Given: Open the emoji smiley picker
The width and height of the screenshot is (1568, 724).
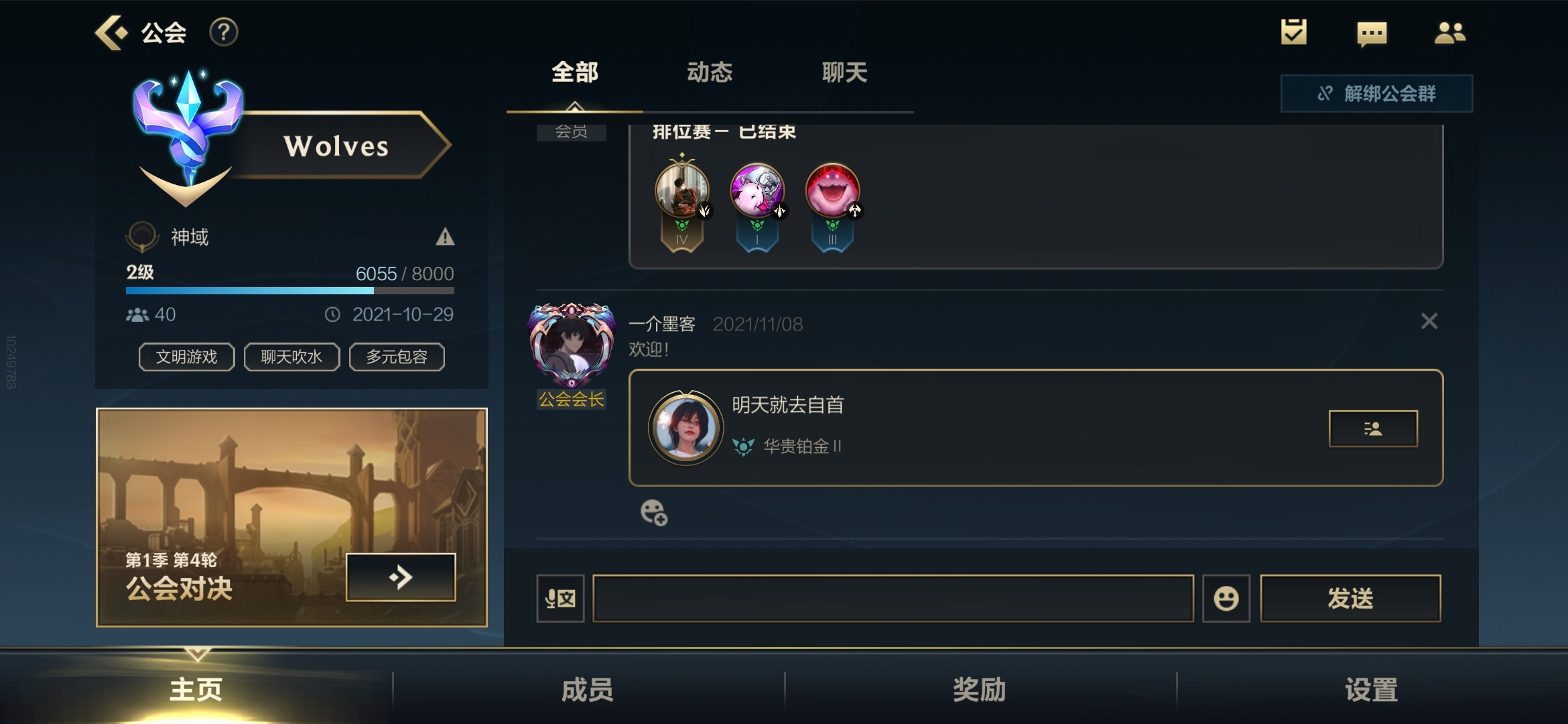Looking at the screenshot, I should (1226, 598).
